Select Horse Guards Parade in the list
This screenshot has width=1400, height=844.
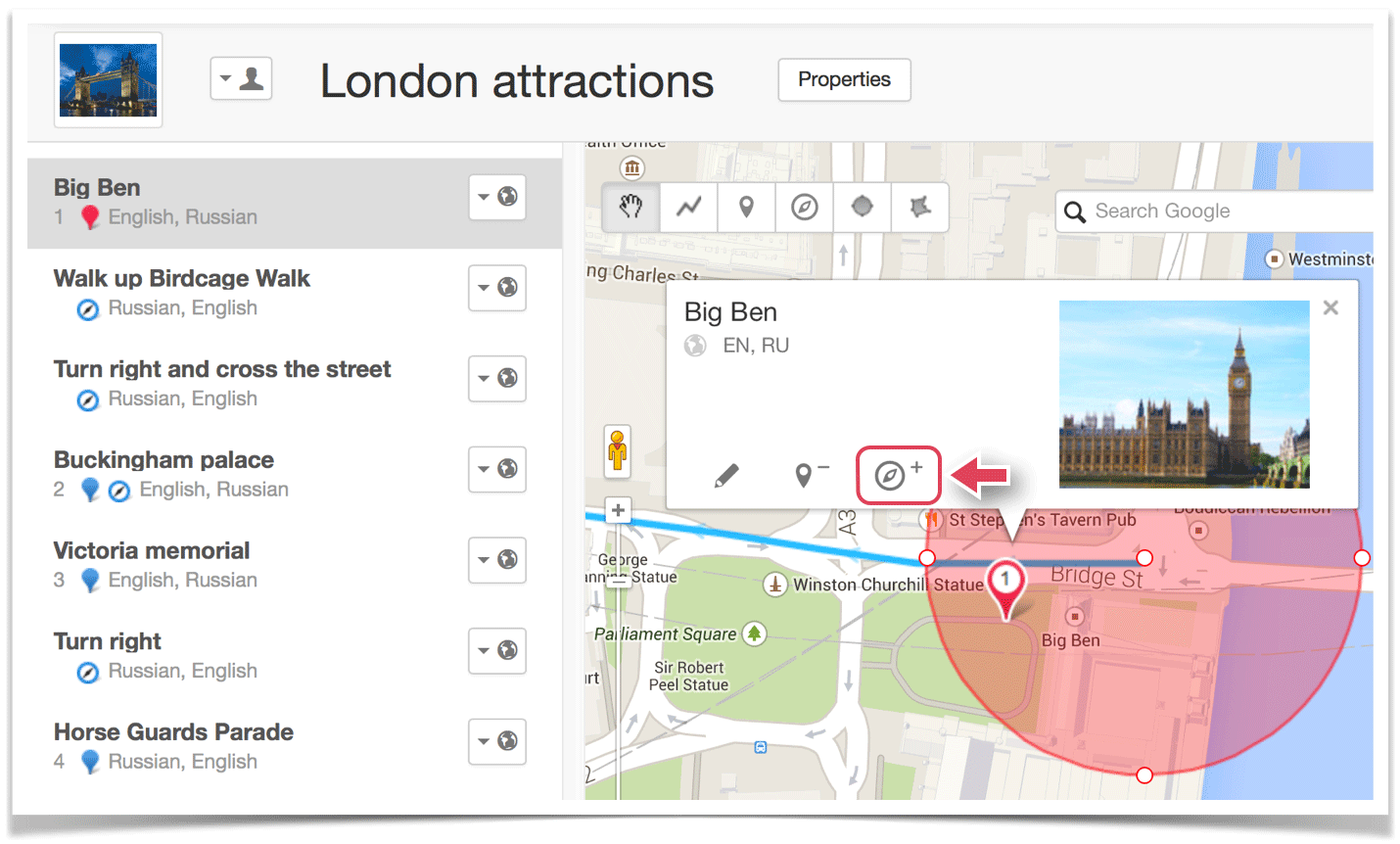[295, 747]
